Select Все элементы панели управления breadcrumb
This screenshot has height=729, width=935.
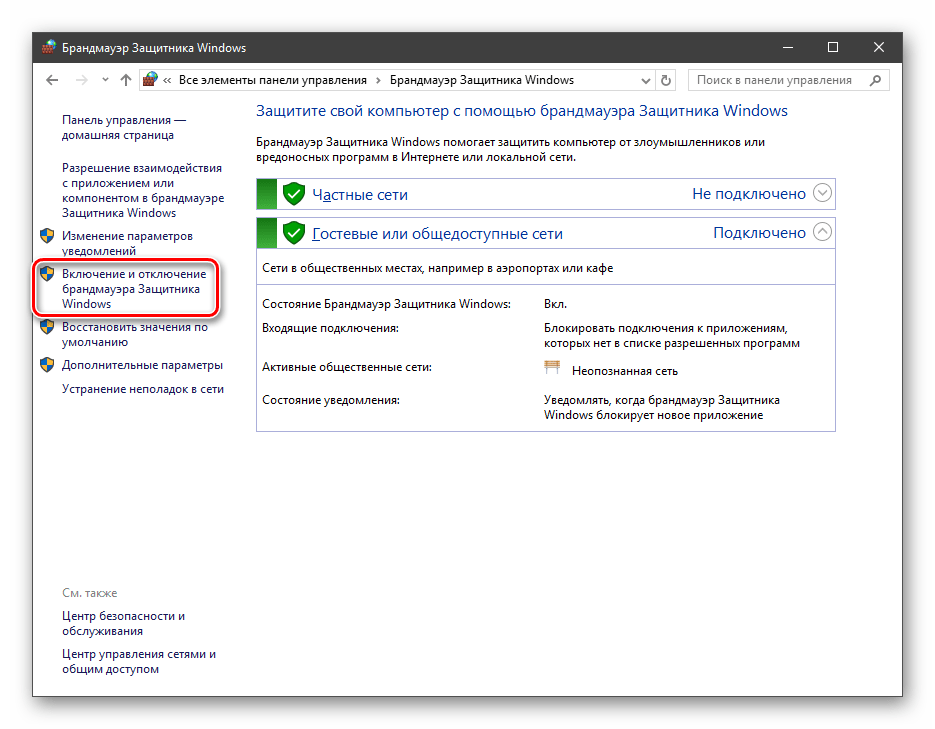coord(272,80)
